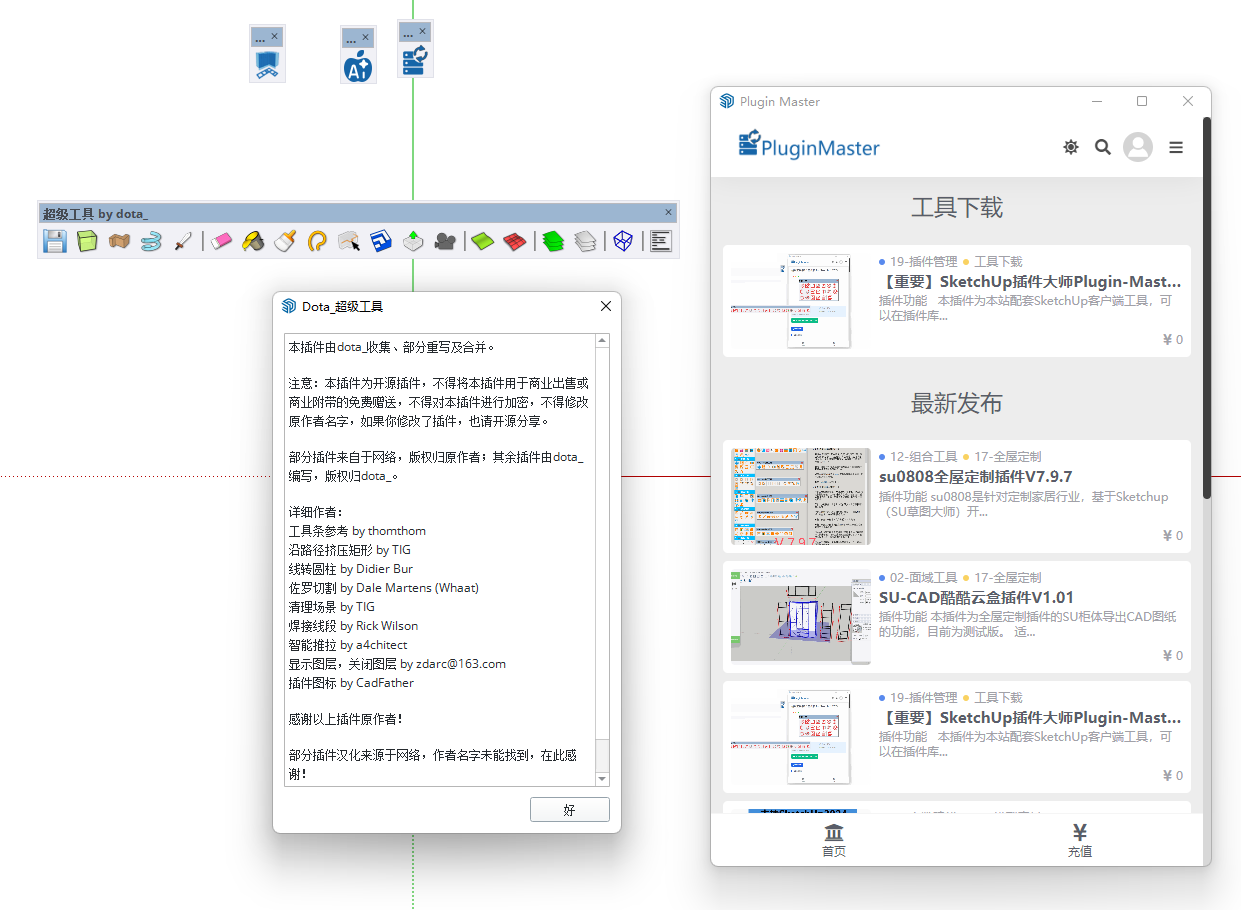Toggle brightness theme icon in Plugin Master

click(1071, 147)
